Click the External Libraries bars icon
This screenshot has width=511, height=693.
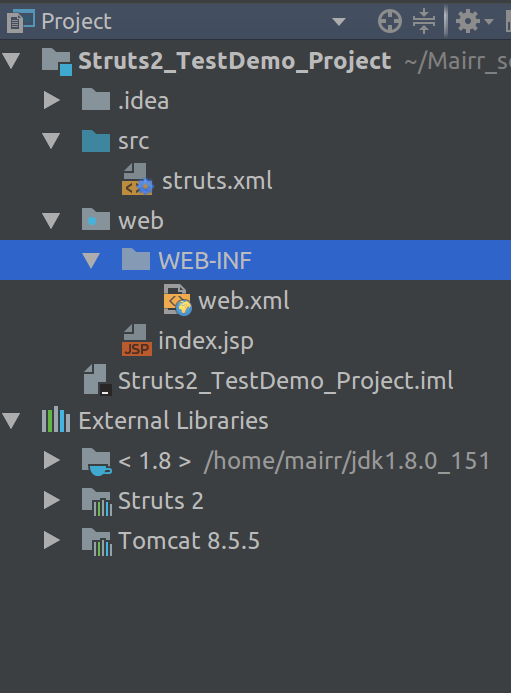coord(56,420)
